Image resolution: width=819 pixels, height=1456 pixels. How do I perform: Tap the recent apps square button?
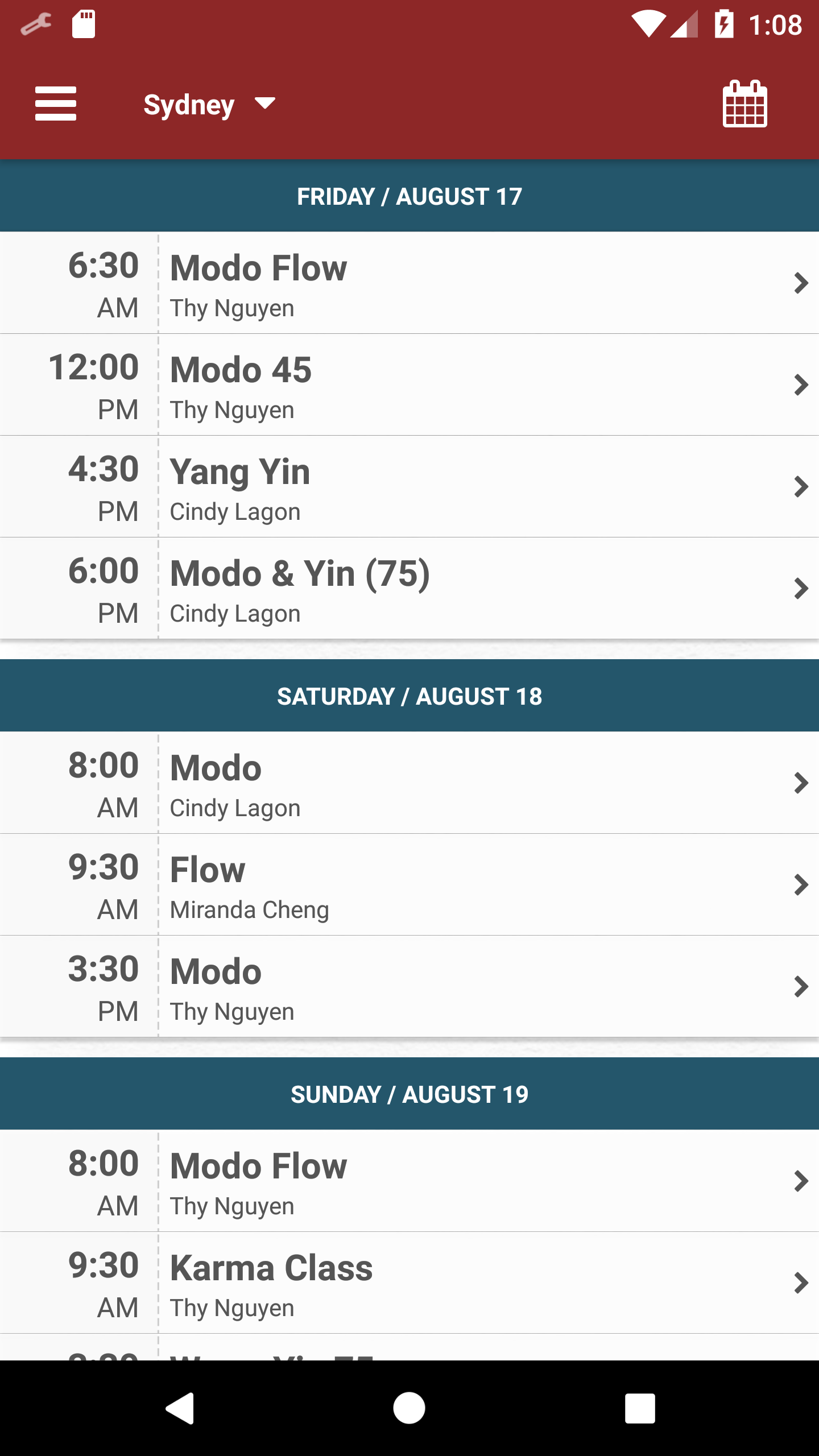[x=640, y=1408]
